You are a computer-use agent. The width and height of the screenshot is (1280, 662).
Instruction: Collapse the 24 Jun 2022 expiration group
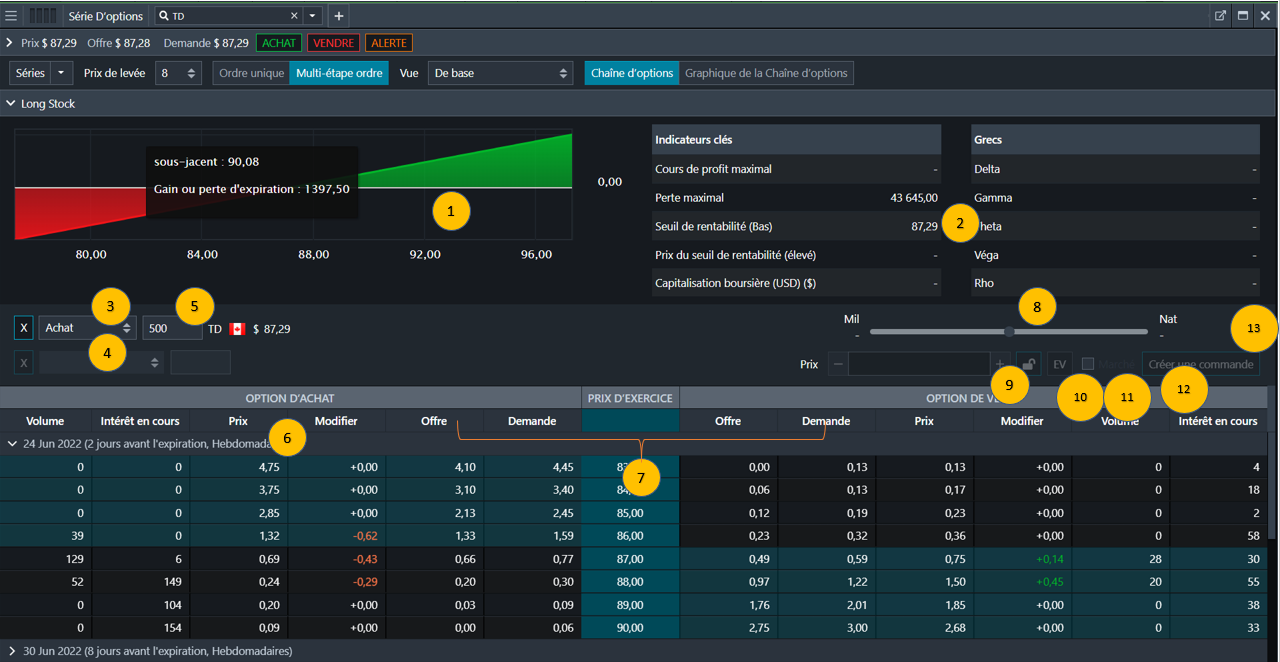(12, 443)
